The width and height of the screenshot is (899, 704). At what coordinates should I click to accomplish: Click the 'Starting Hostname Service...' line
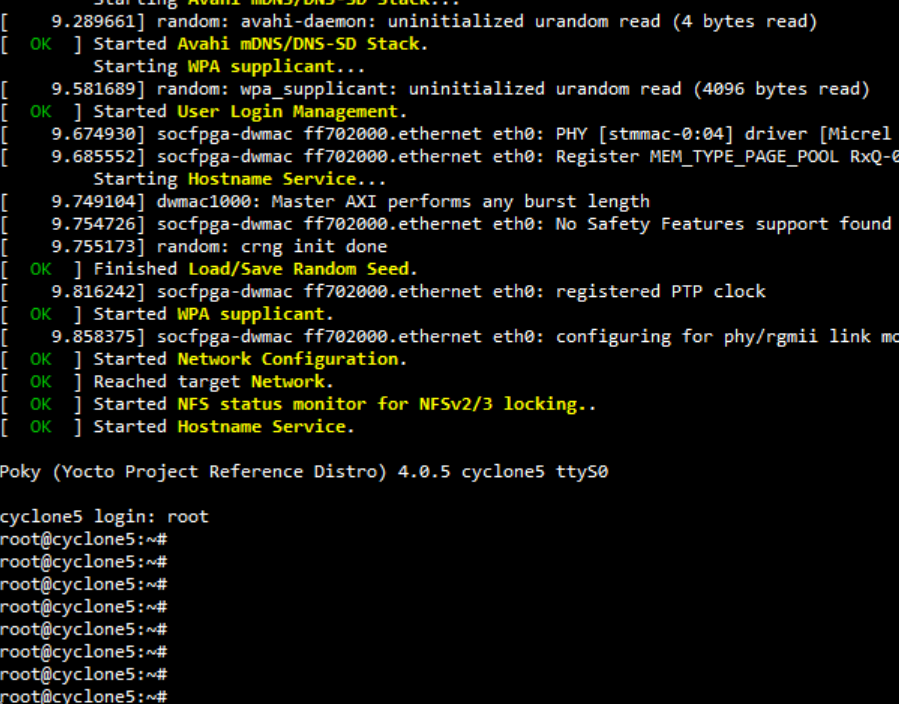pos(240,179)
